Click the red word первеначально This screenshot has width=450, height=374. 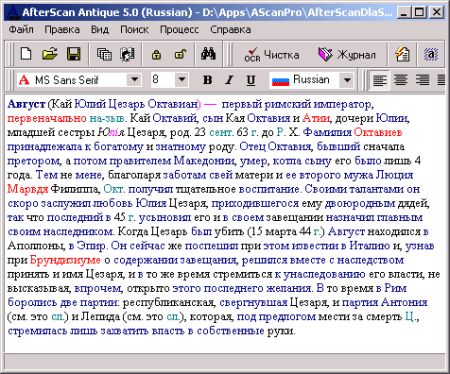[x=47, y=118]
